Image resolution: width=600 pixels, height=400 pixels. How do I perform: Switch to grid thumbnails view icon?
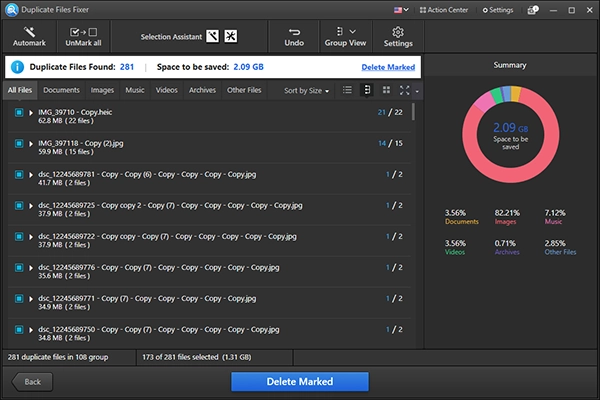point(386,90)
